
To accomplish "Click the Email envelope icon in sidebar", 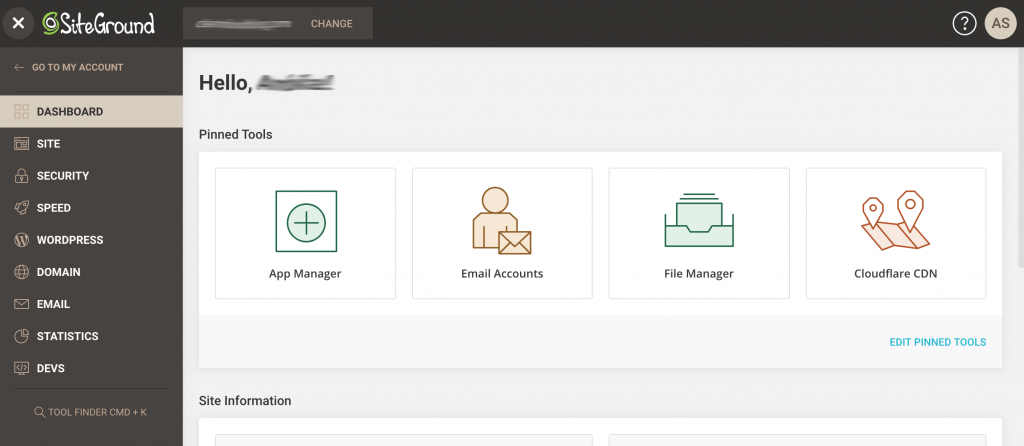I will pos(22,304).
